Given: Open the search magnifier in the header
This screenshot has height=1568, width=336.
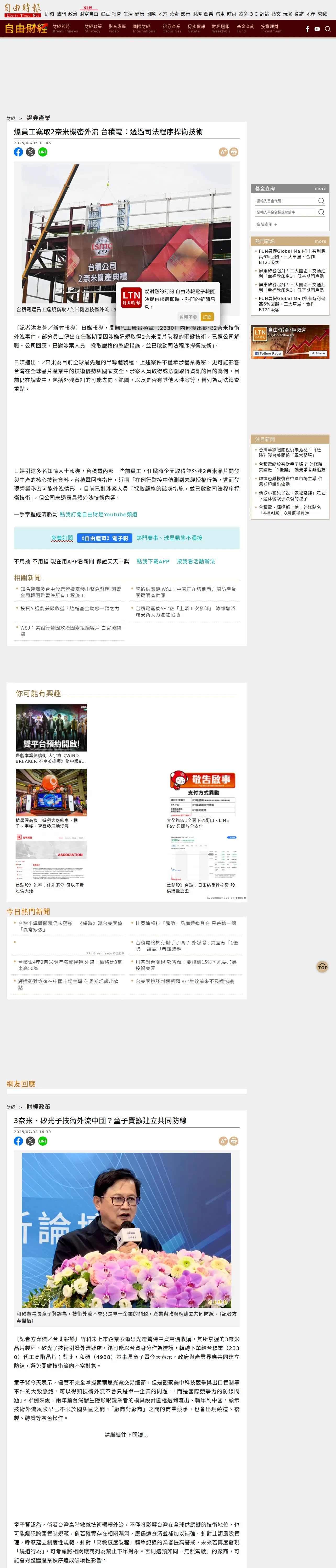Looking at the screenshot, I should click(327, 28).
